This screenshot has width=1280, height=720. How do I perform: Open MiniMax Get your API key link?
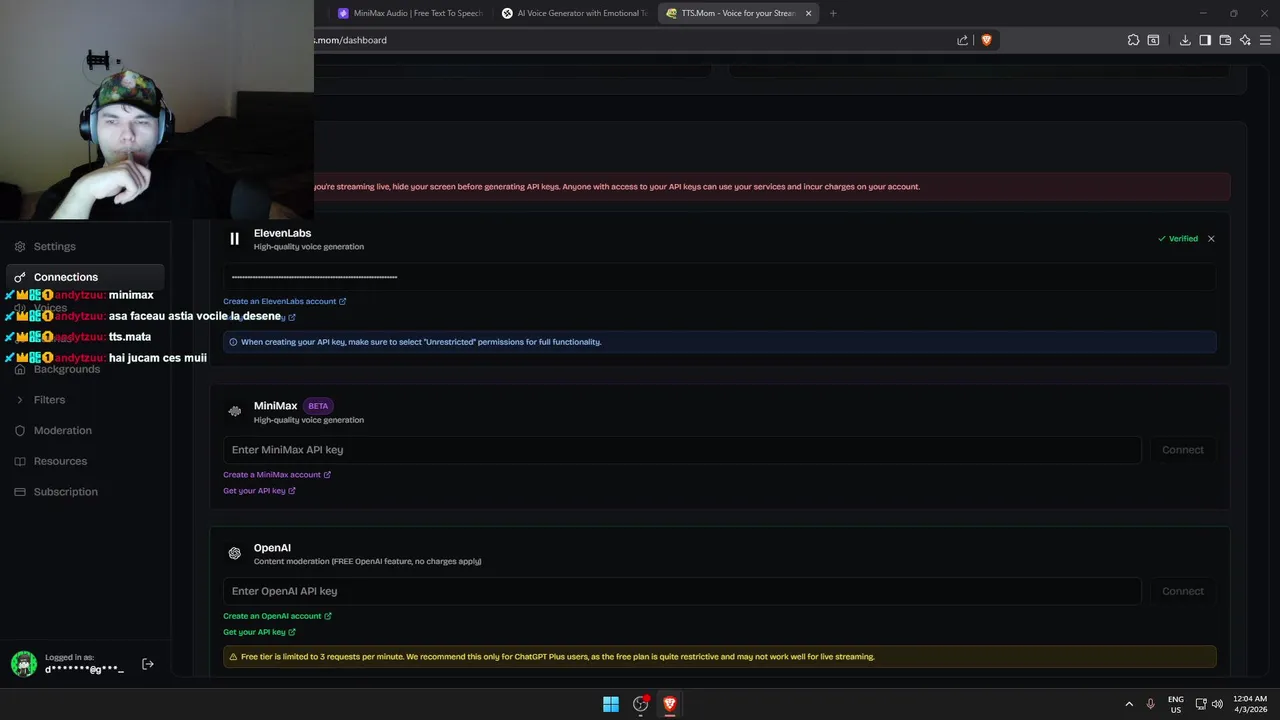pyautogui.click(x=259, y=491)
